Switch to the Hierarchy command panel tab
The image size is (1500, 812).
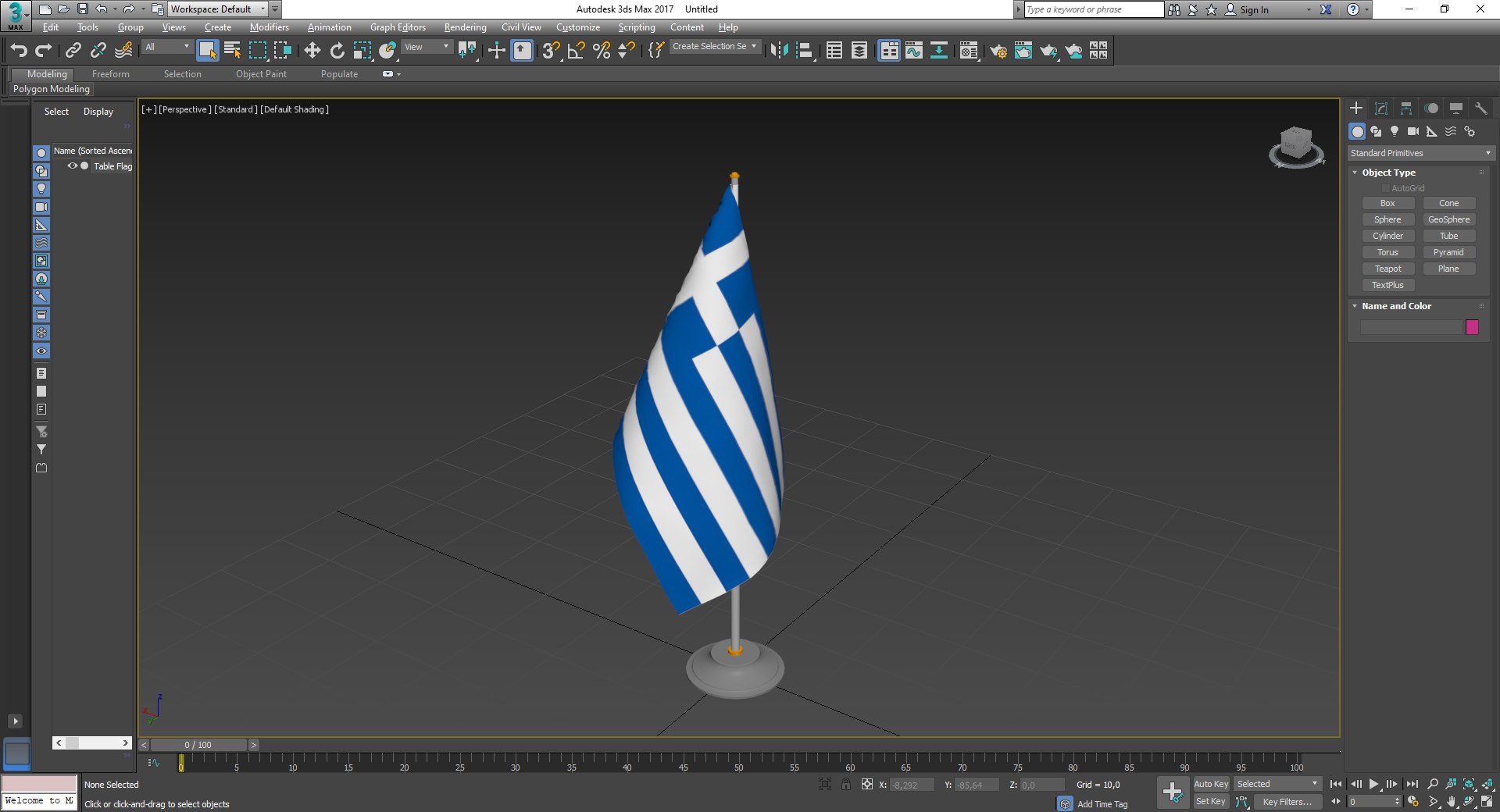1405,109
